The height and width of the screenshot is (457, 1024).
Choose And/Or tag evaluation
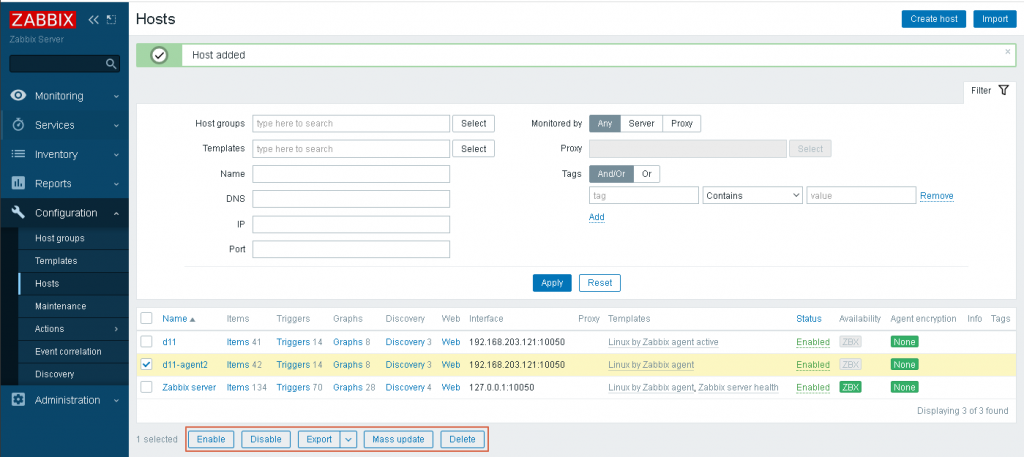pos(611,174)
